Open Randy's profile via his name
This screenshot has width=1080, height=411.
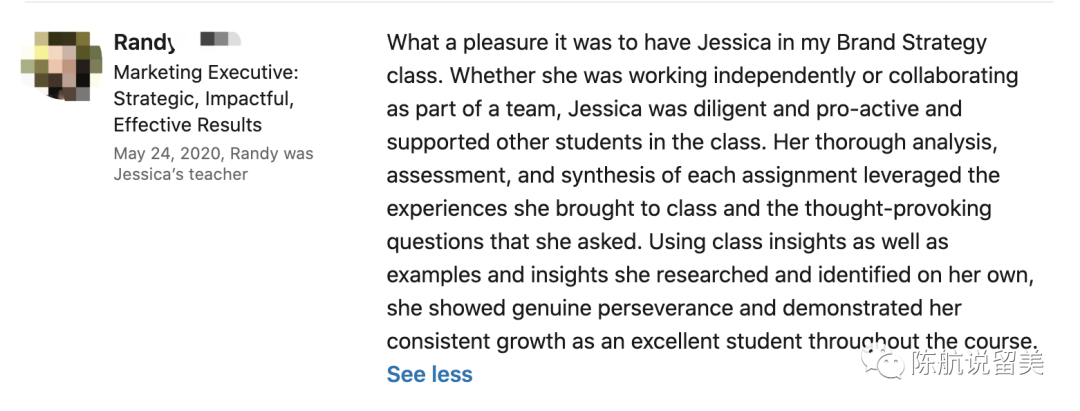pyautogui.click(x=144, y=42)
